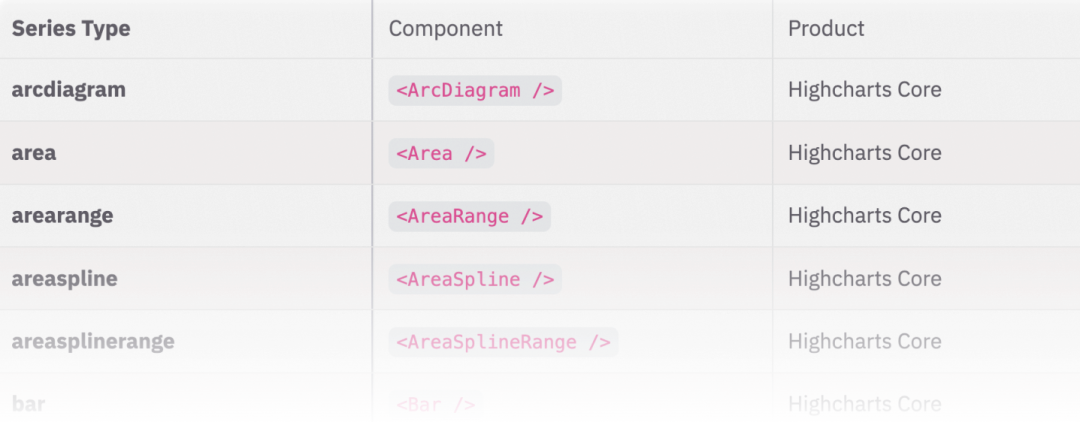Viewport: 1080px width, 422px height.
Task: Click the faded <Bar /> component code tag
Action: point(435,405)
